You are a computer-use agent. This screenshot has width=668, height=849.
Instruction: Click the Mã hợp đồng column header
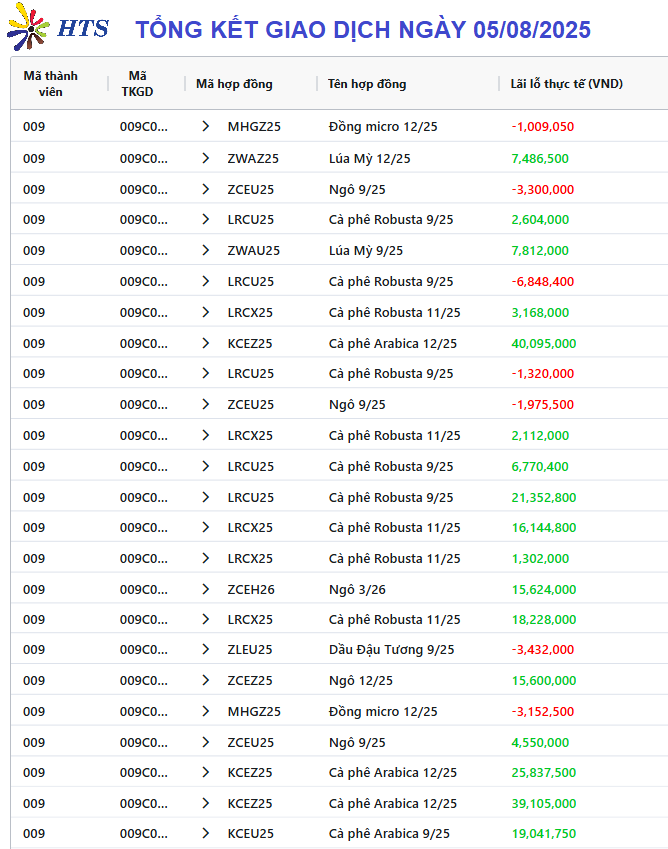click(x=234, y=84)
